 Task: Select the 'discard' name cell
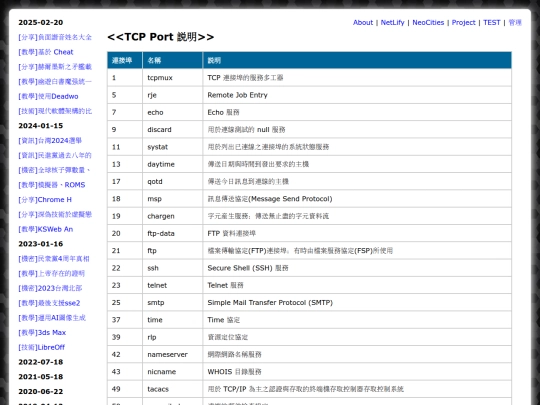tap(173, 129)
